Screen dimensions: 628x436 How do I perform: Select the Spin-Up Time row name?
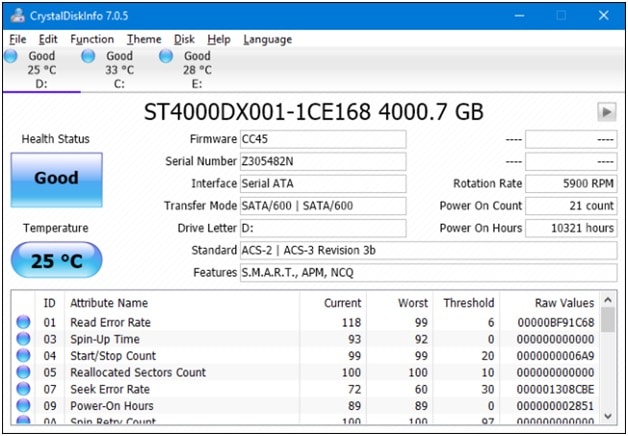point(105,339)
